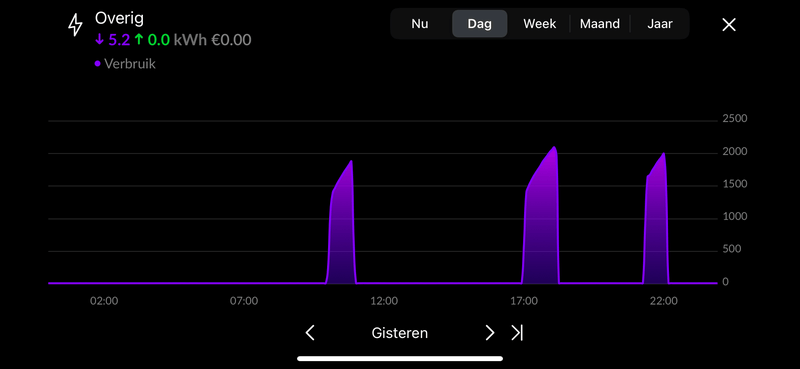The height and width of the screenshot is (369, 800).
Task: Tap the 1000 y-axis label
Action: [x=735, y=217]
